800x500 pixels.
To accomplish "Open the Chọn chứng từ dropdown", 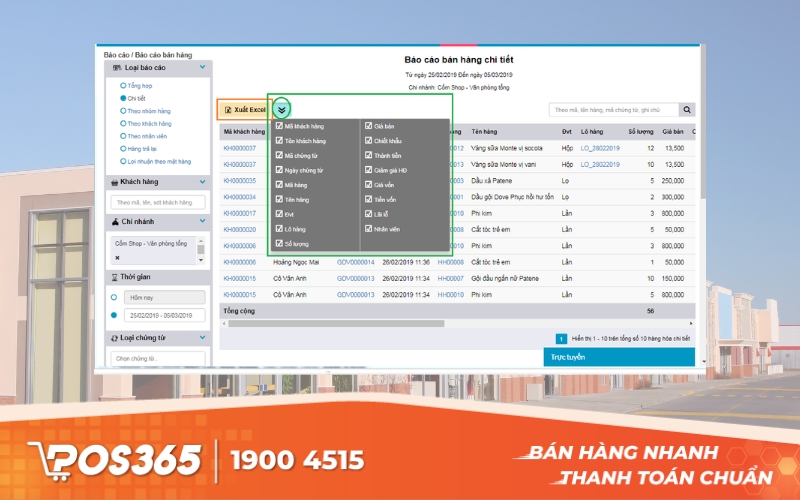I will tap(158, 358).
